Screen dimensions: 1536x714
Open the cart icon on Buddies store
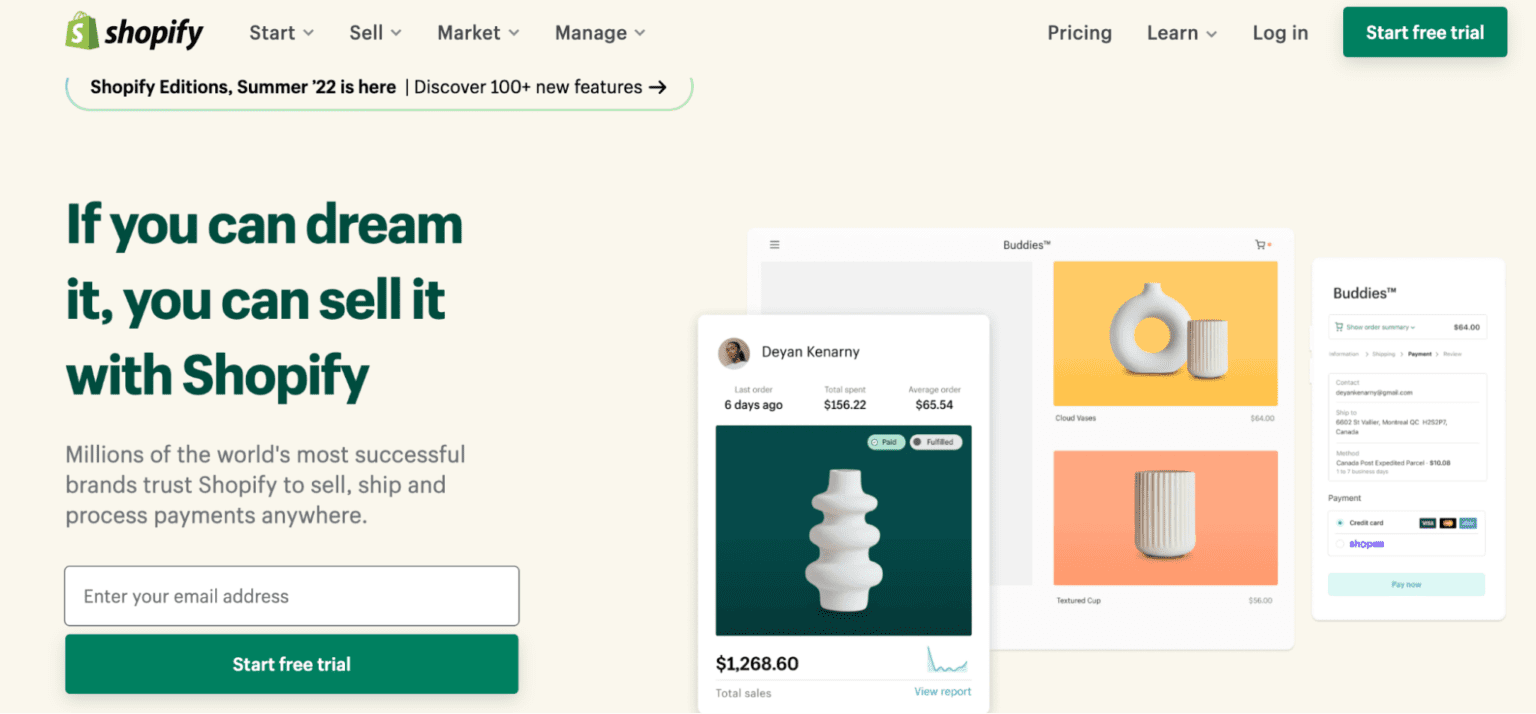[1261, 243]
